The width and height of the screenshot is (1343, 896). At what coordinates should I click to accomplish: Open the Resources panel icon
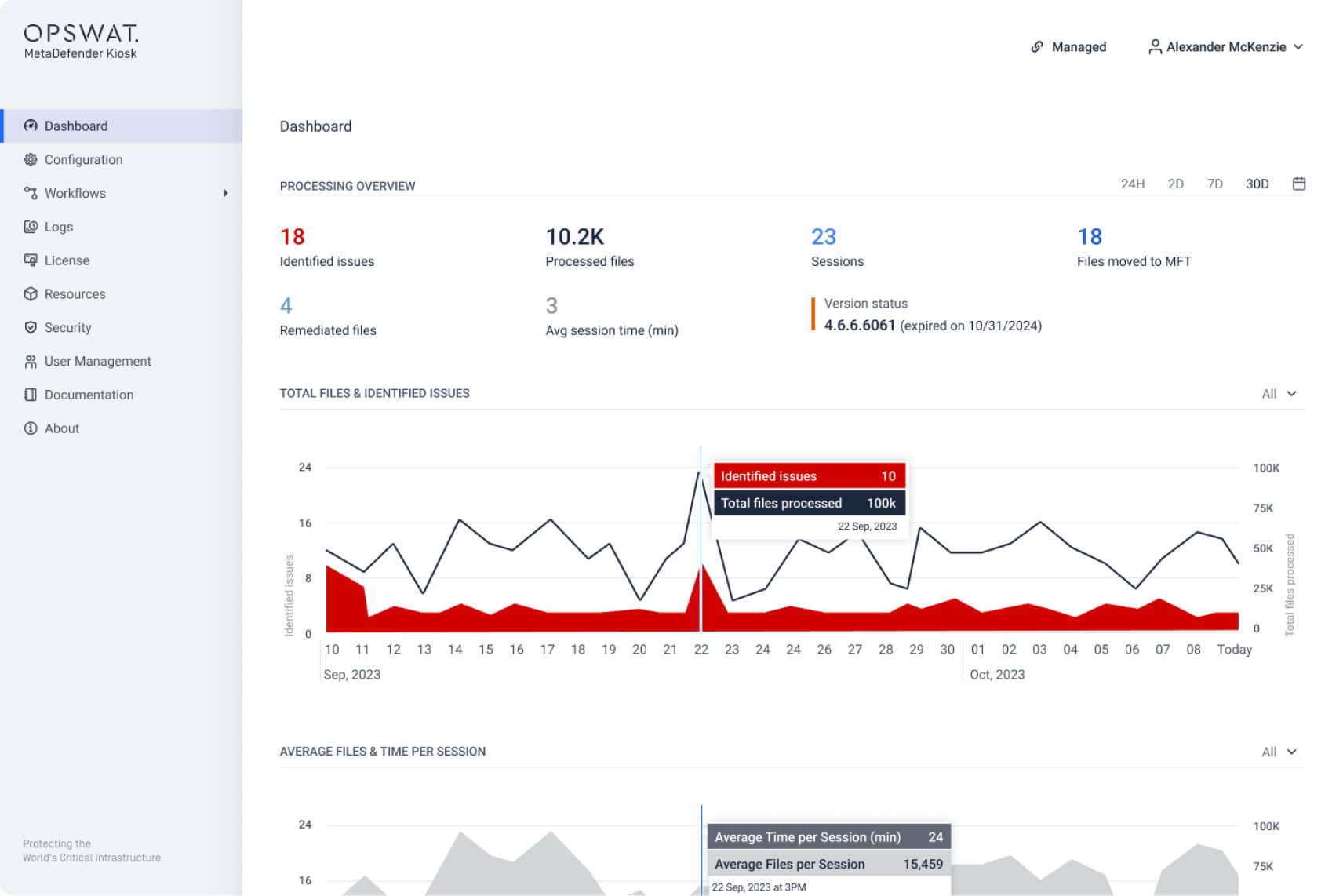pyautogui.click(x=31, y=293)
